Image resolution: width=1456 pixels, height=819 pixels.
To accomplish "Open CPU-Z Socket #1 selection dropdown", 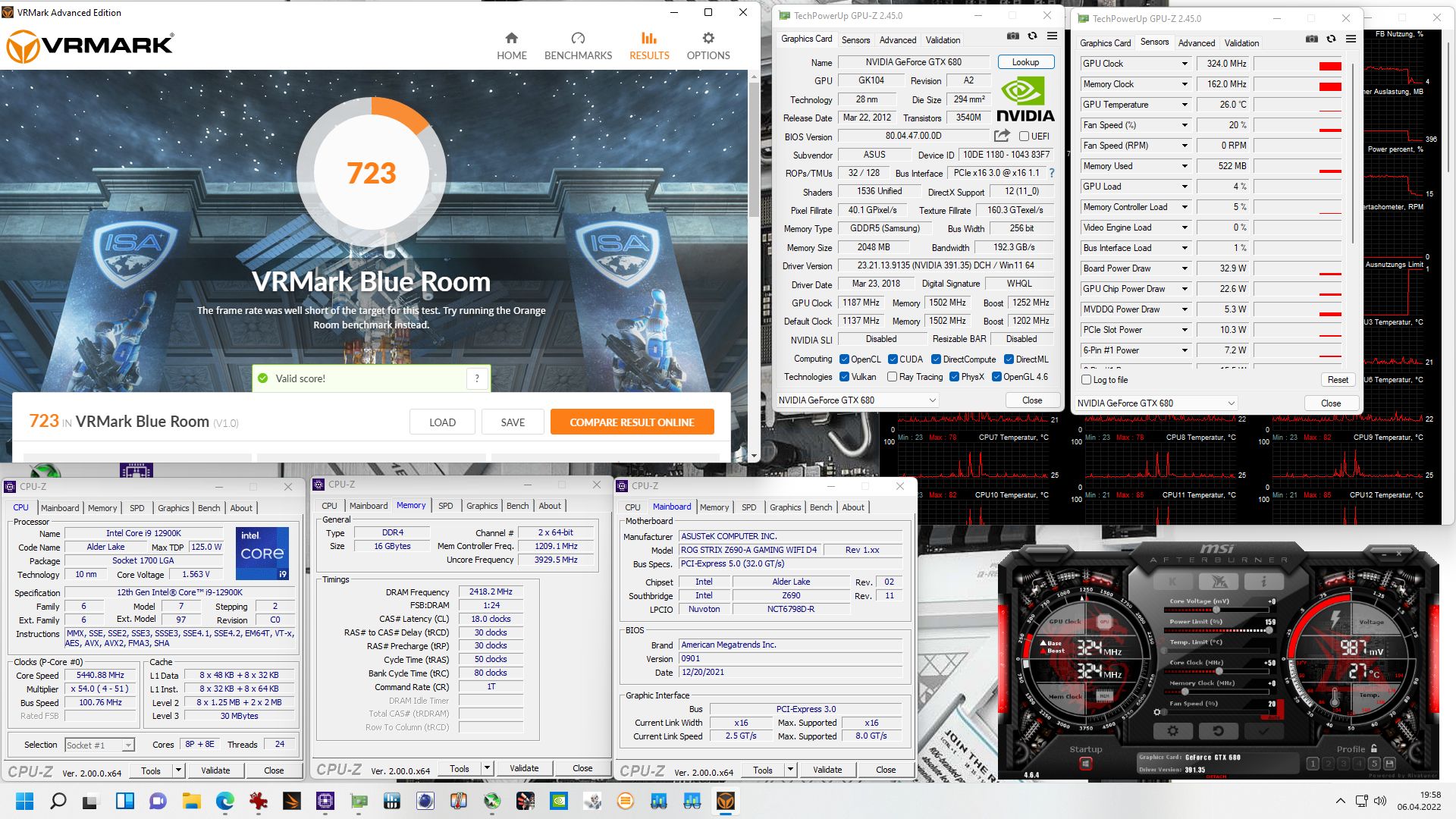I will pyautogui.click(x=99, y=745).
